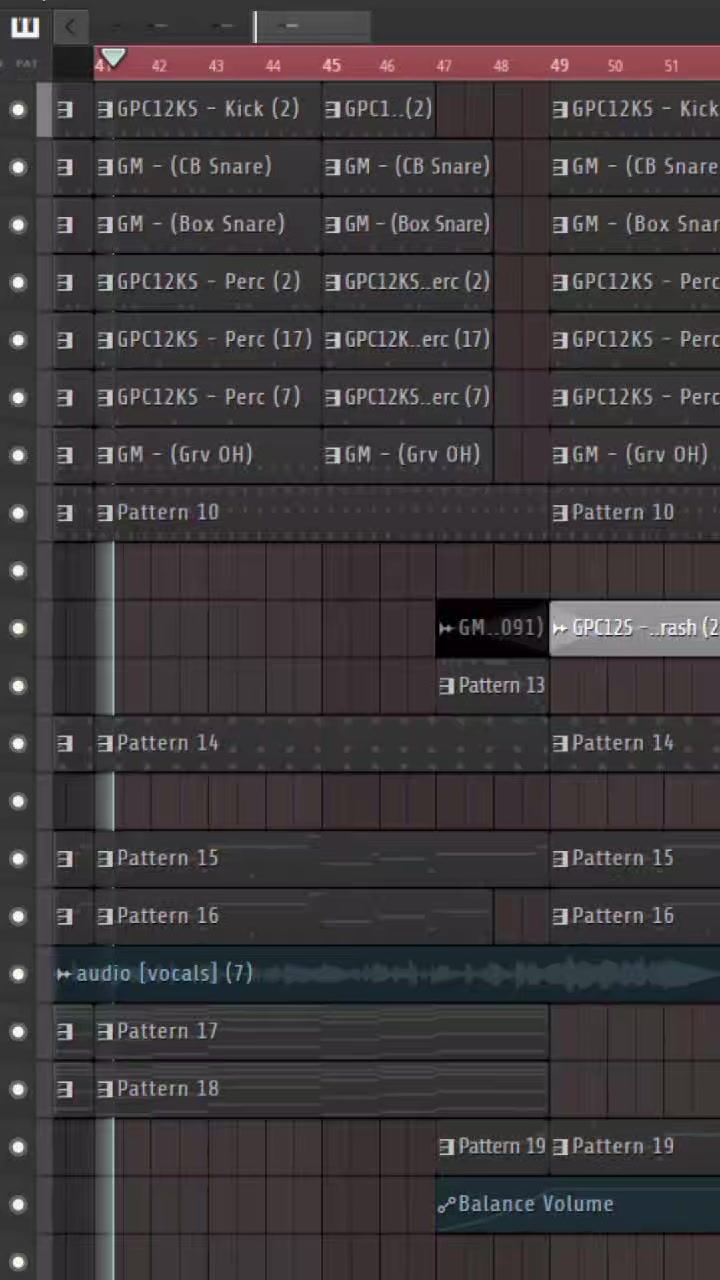Click pattern icon of GPC12KS - Perc (2) at bar 41

[x=105, y=282]
